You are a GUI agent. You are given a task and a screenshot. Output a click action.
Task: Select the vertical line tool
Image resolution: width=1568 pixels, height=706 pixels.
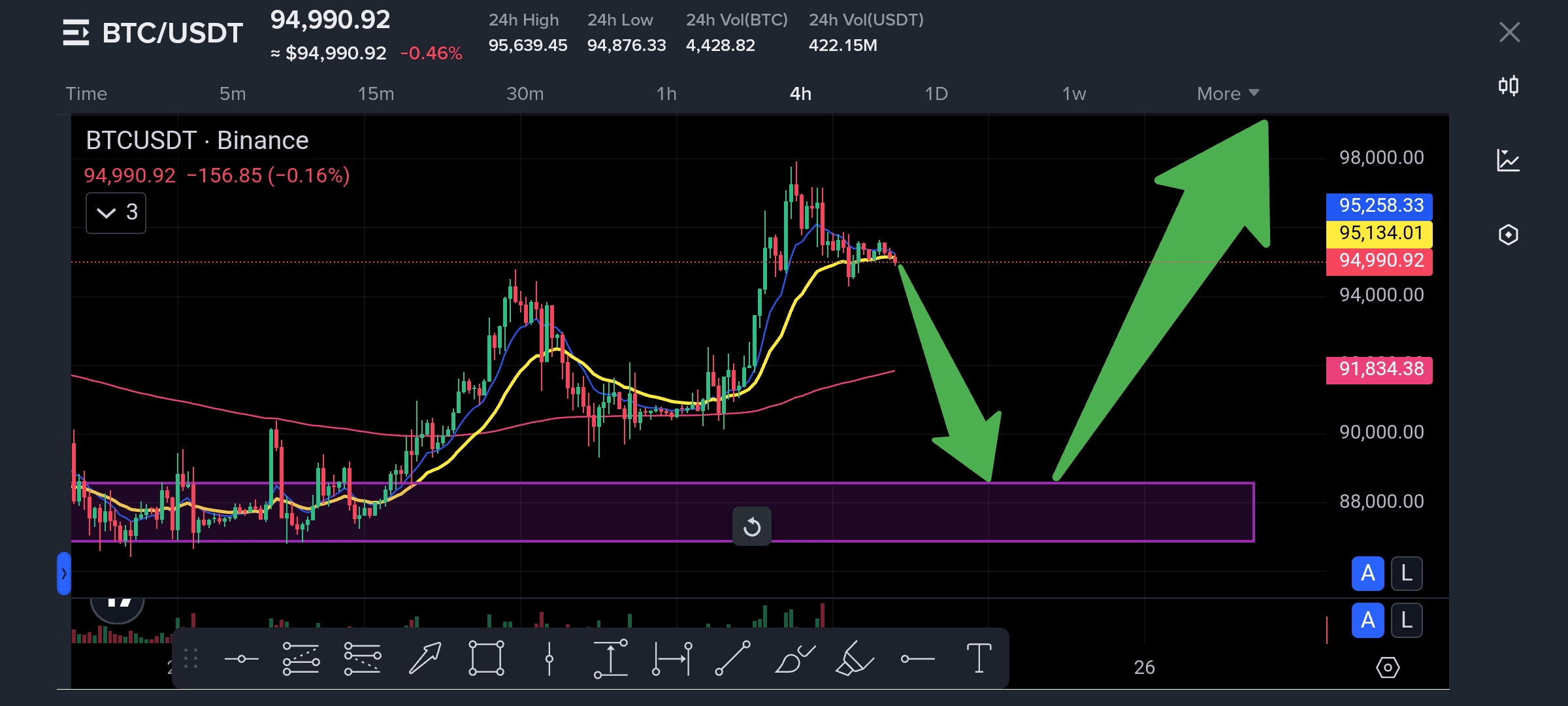click(549, 658)
